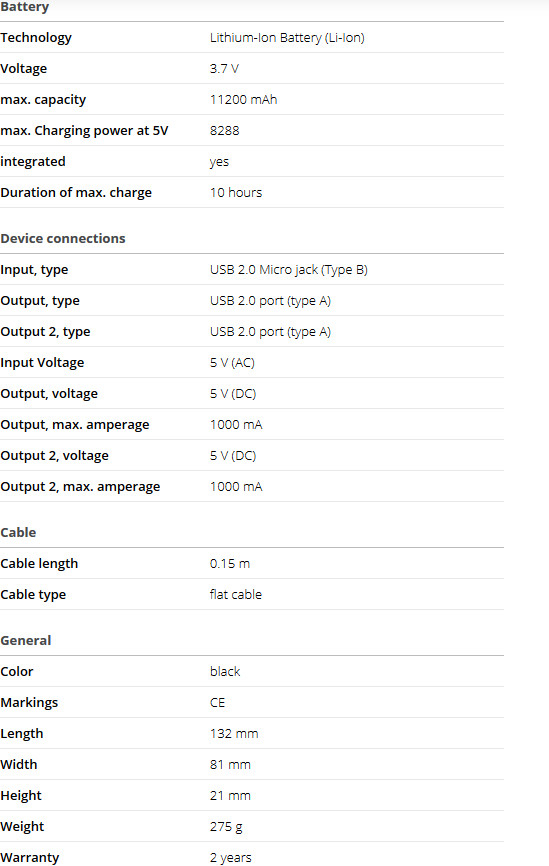Select the Technology row label
Viewport: 549px width, 866px height.
(36, 38)
